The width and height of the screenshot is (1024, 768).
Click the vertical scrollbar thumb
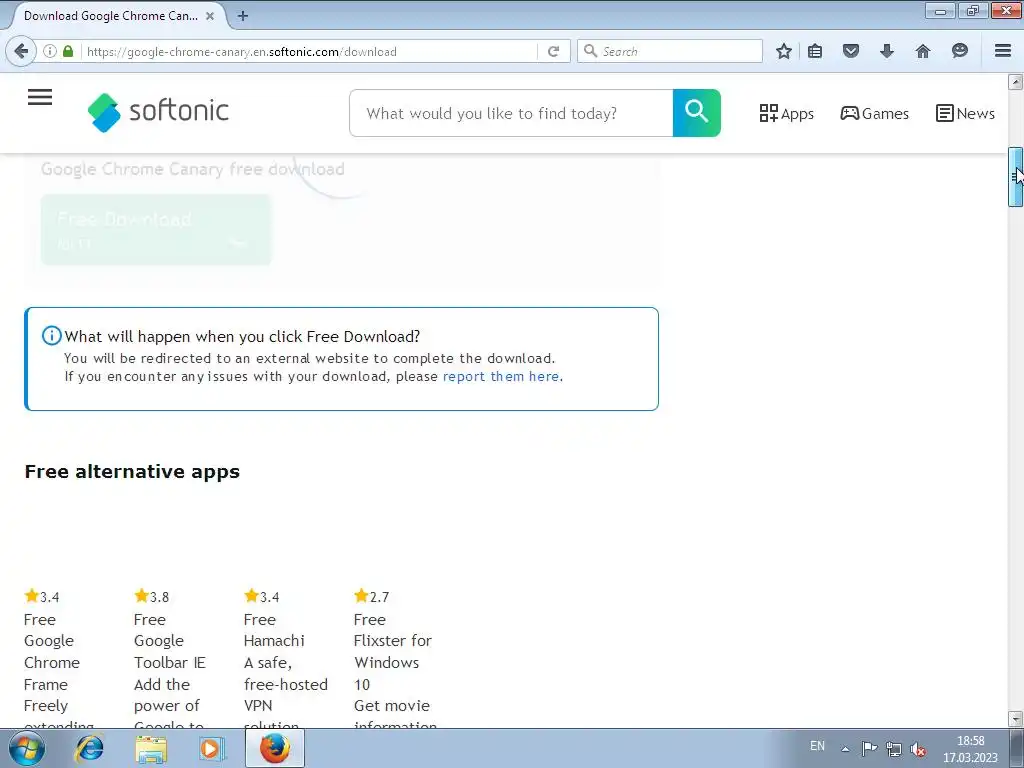pos(1015,177)
